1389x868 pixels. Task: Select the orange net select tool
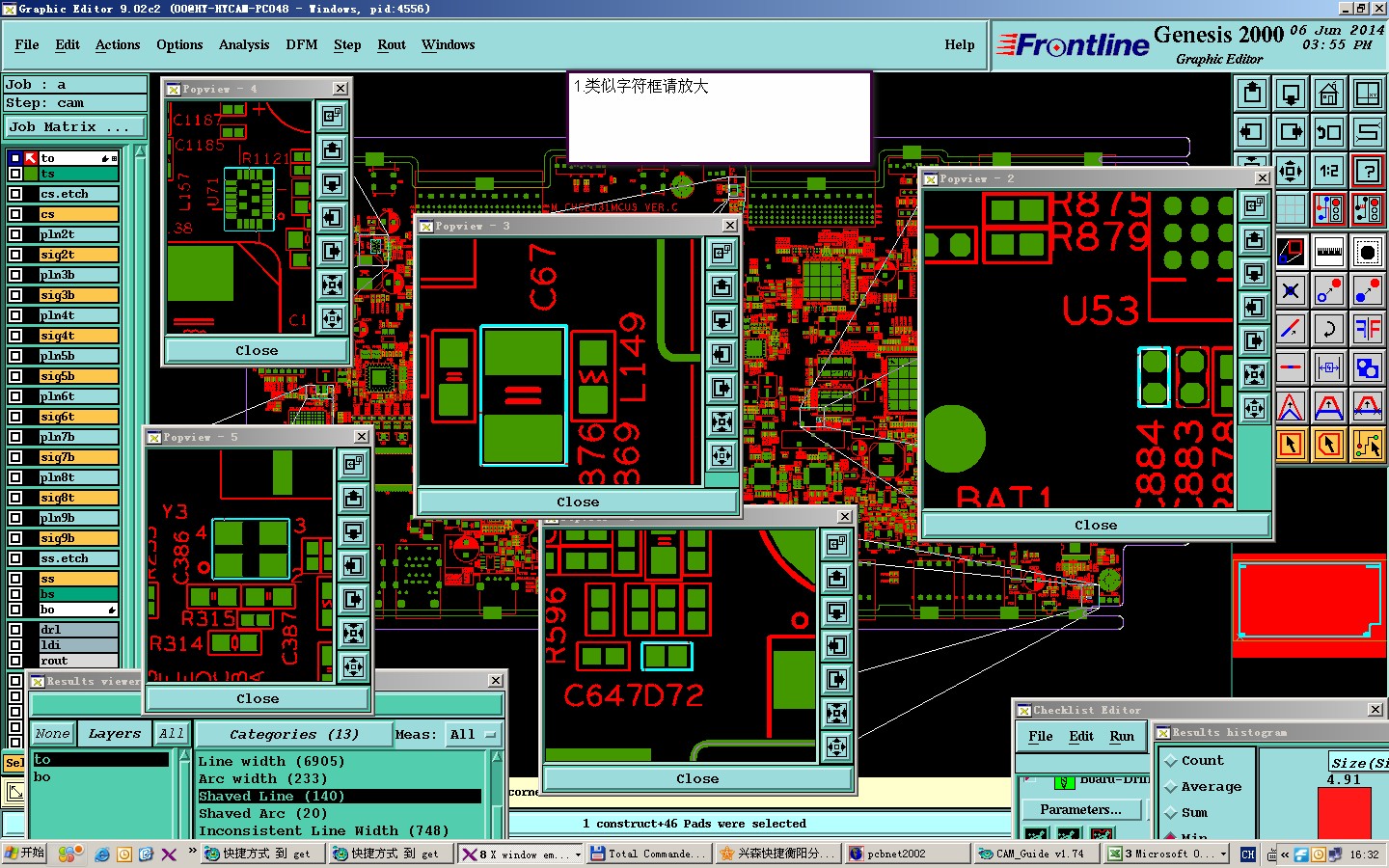(x=1368, y=445)
